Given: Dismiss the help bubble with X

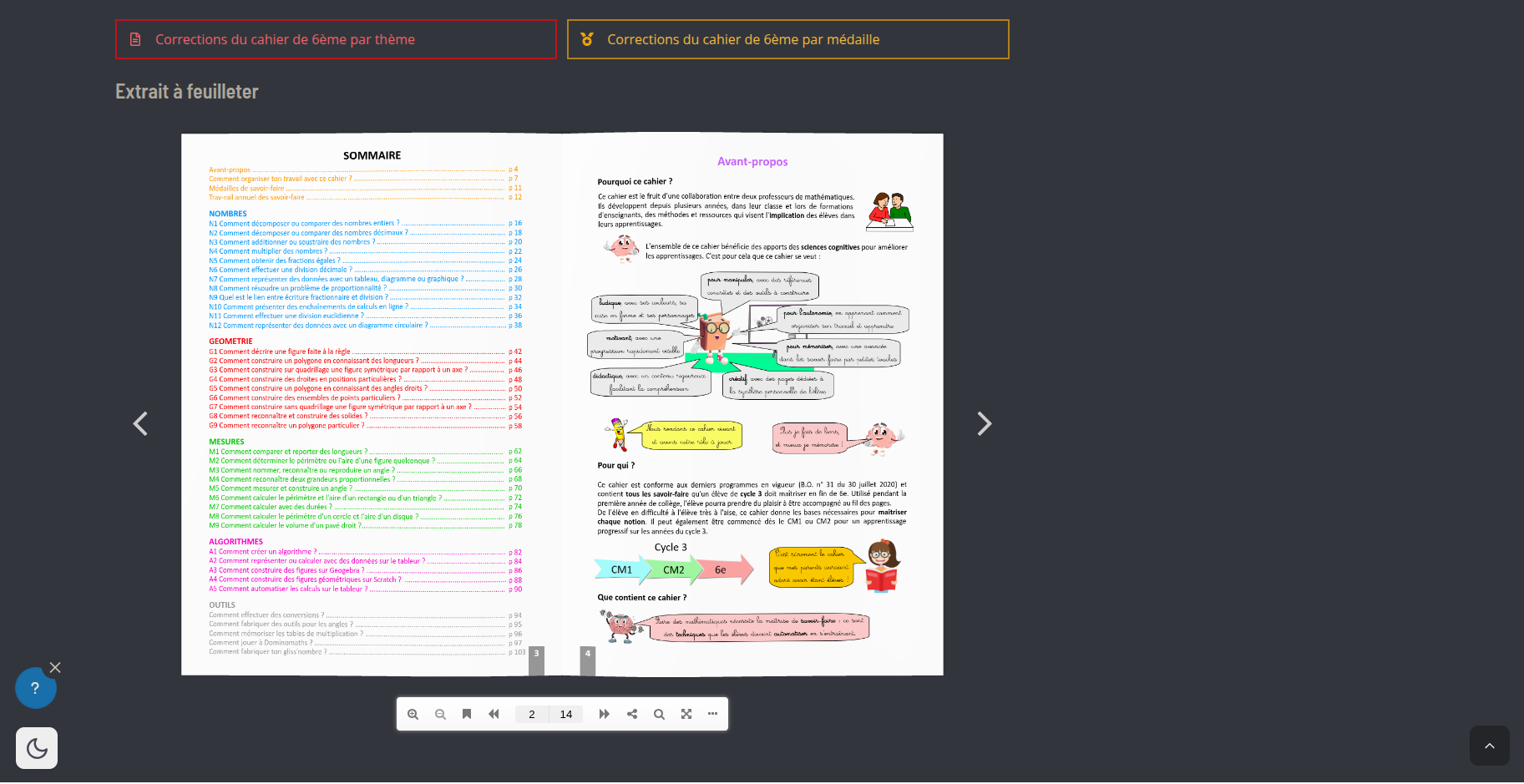Looking at the screenshot, I should [x=55, y=667].
